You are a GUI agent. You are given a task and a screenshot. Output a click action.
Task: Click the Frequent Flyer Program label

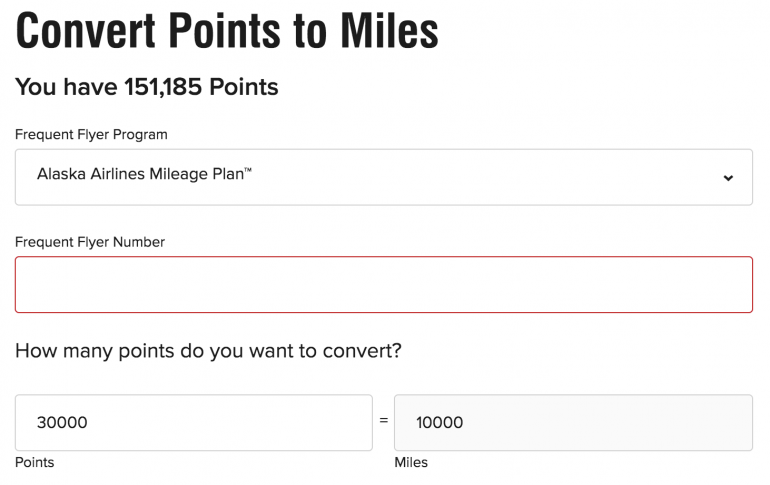(91, 134)
